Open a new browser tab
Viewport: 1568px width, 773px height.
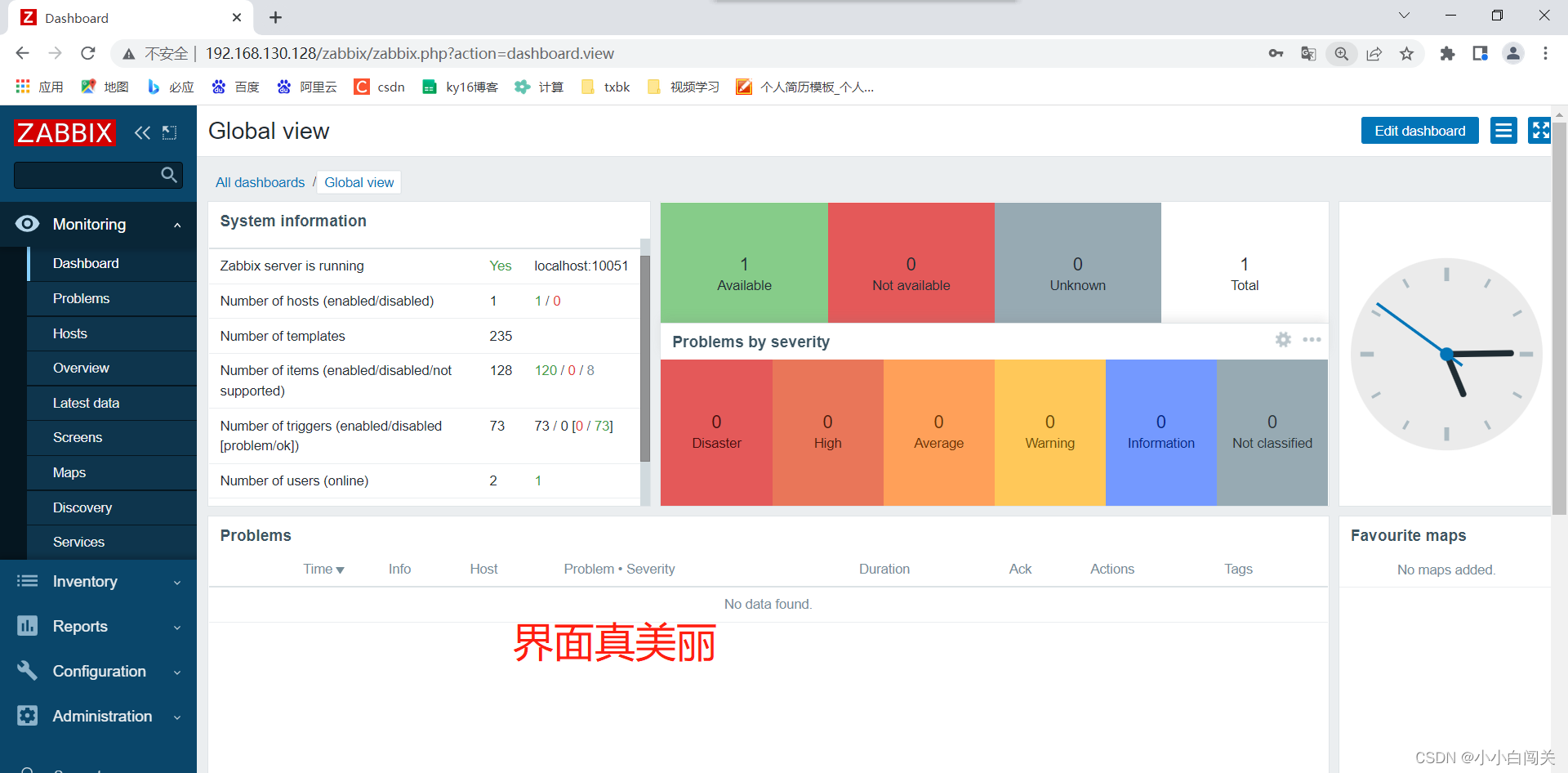pyautogui.click(x=275, y=17)
